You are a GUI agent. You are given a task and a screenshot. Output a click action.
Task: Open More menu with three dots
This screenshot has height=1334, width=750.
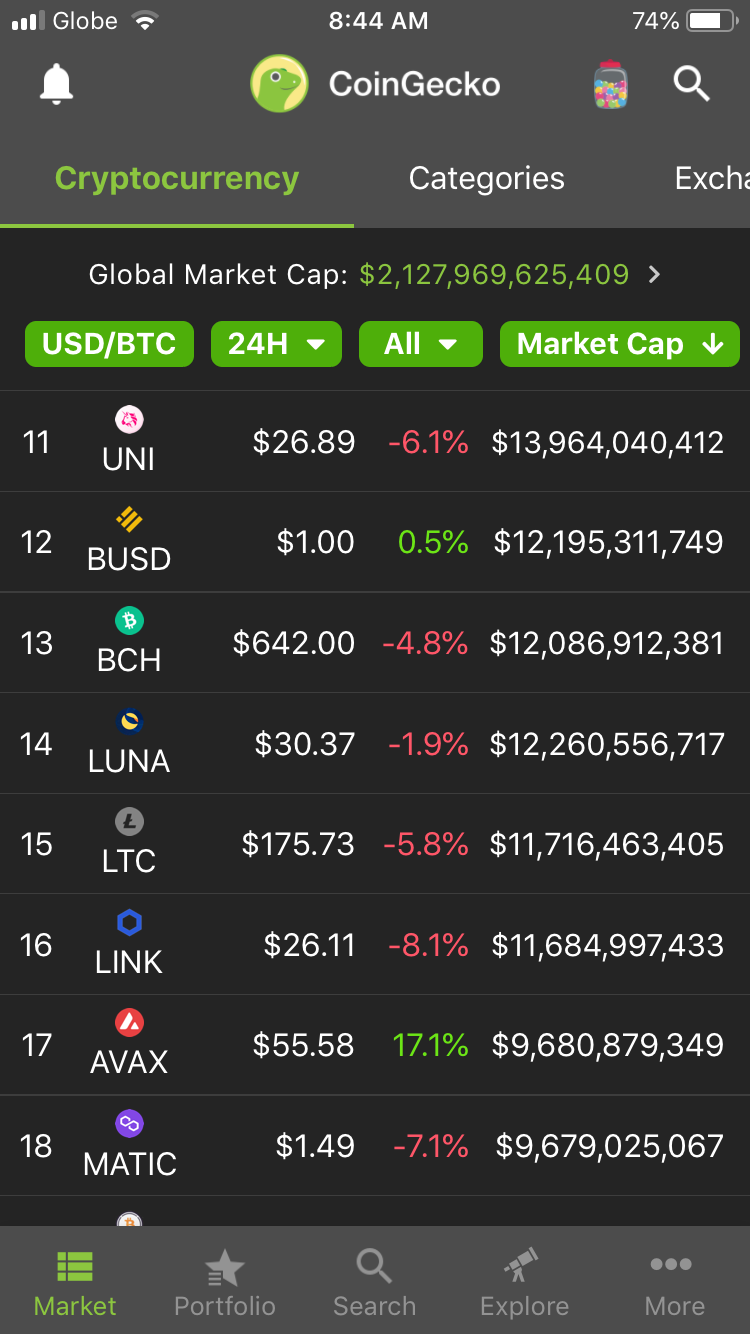(672, 1265)
